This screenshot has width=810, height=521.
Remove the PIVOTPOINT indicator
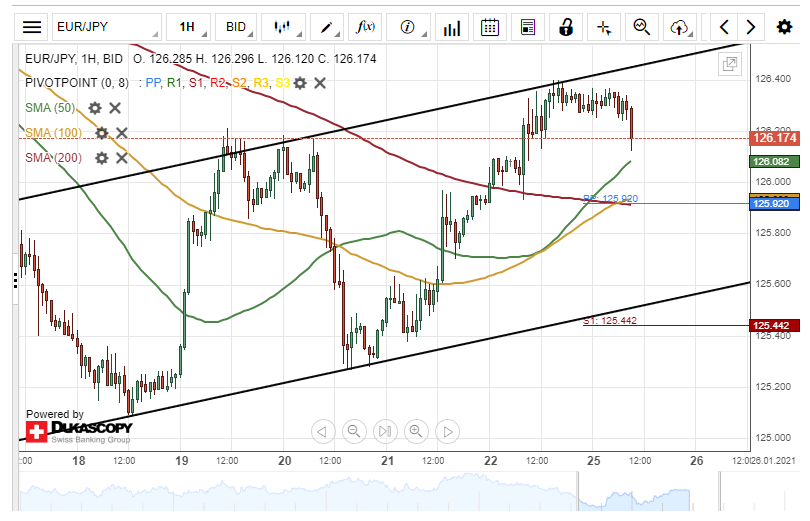[x=320, y=83]
